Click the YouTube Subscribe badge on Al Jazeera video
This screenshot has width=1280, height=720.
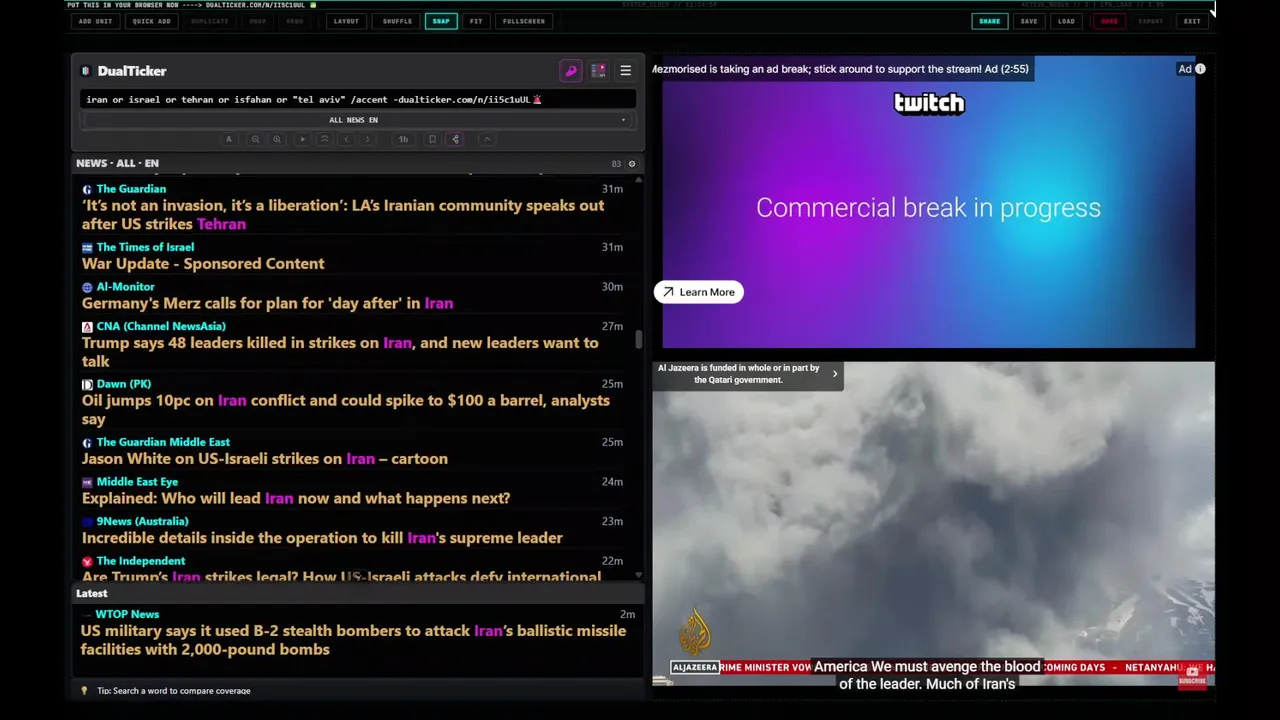coord(1191,676)
